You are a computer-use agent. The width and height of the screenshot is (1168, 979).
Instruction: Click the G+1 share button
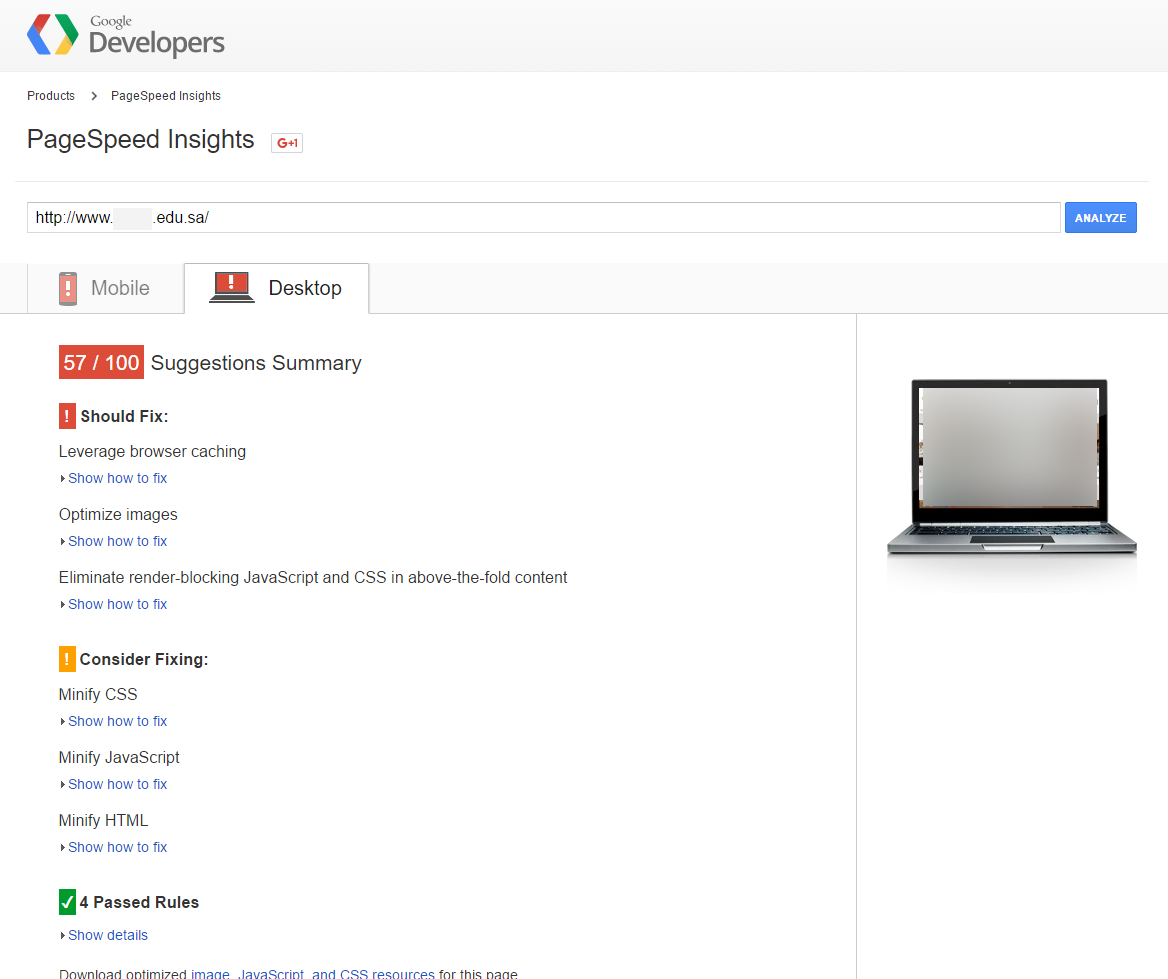(287, 143)
